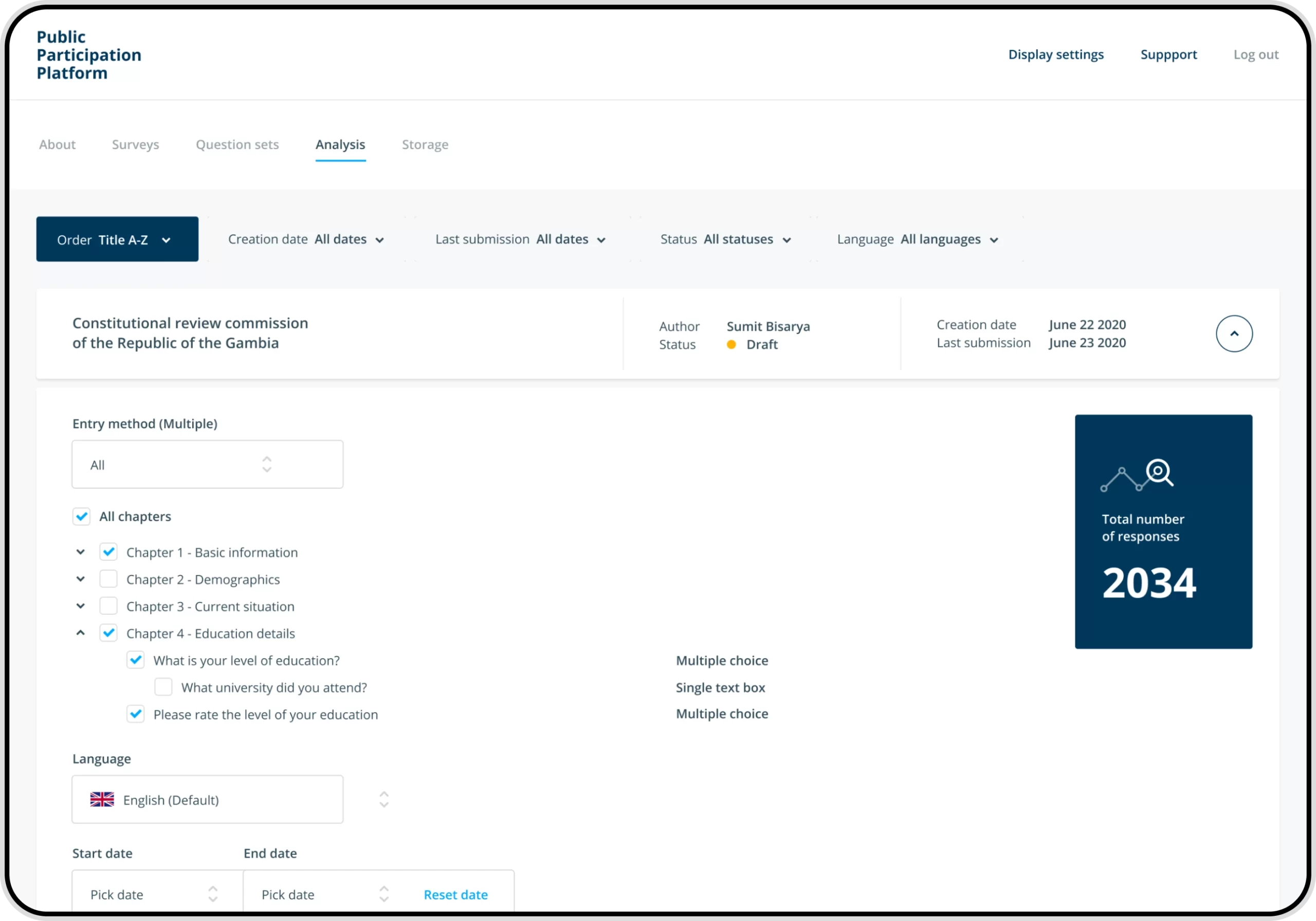The height and width of the screenshot is (921, 1316).
Task: Click the UK flag icon in Language field
Action: [102, 800]
